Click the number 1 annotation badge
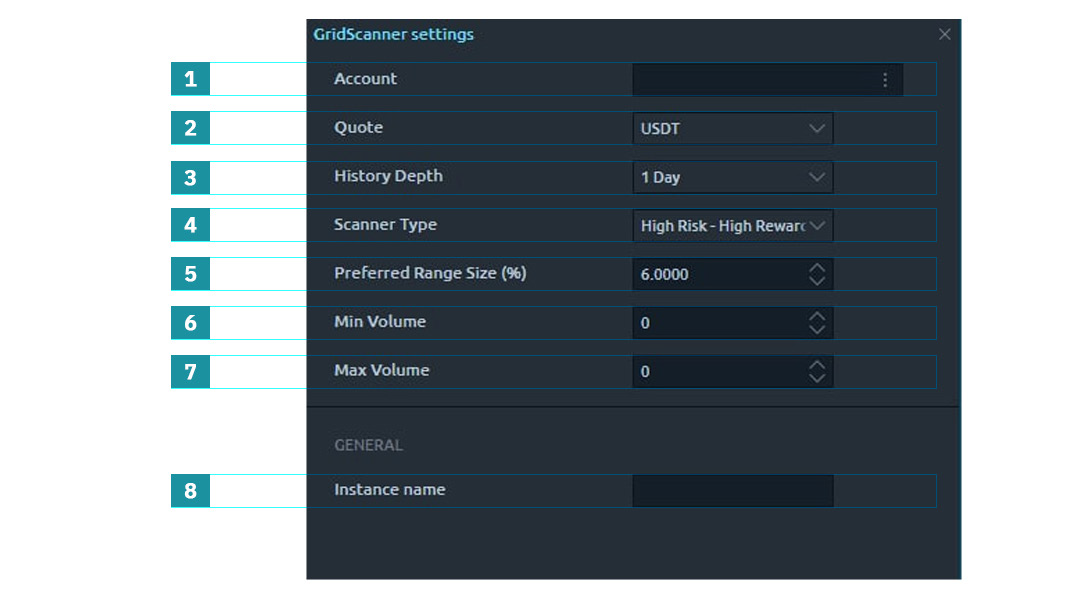The image size is (1080, 608). (x=190, y=79)
